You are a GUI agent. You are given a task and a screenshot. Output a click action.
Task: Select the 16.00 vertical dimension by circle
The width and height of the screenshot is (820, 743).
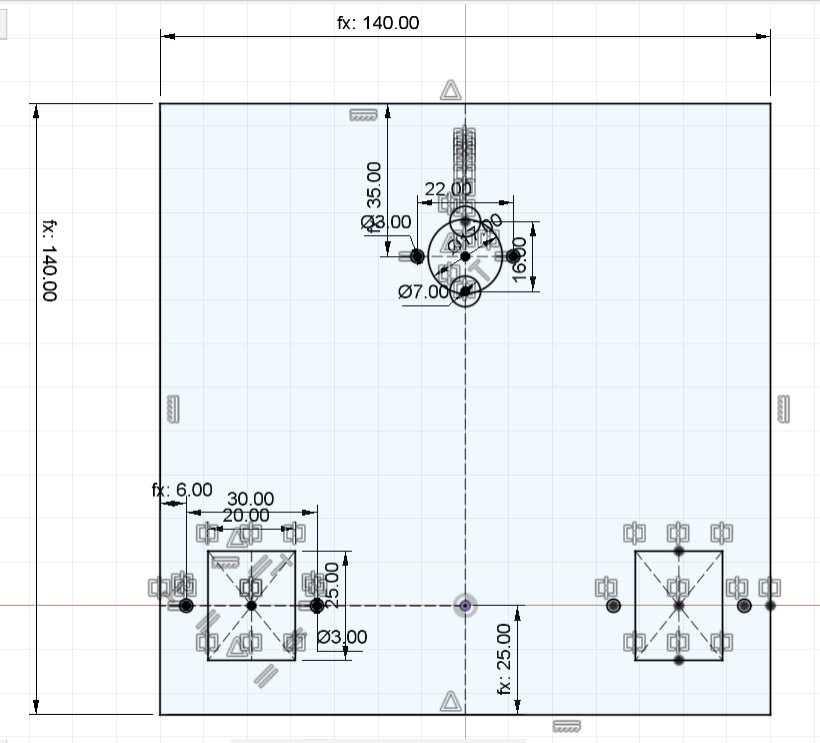point(519,259)
